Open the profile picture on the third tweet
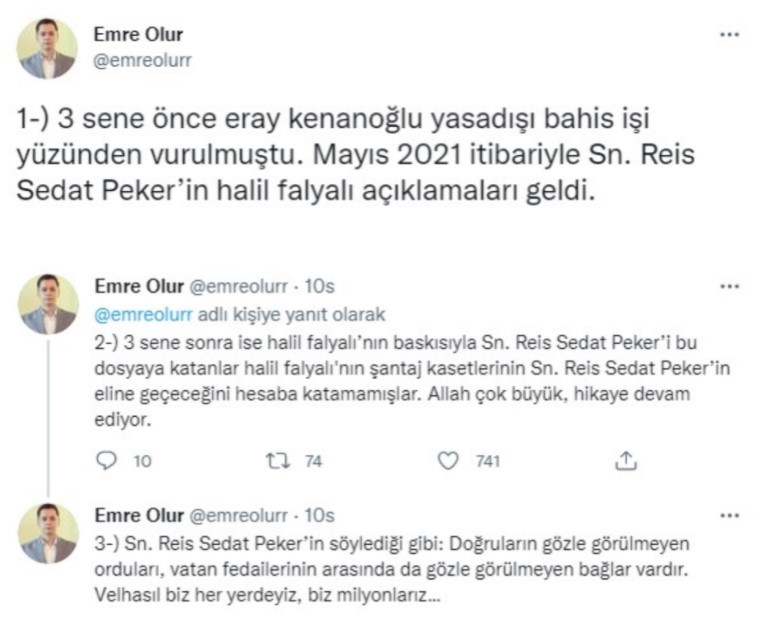This screenshot has height=628, width=760. tap(48, 533)
